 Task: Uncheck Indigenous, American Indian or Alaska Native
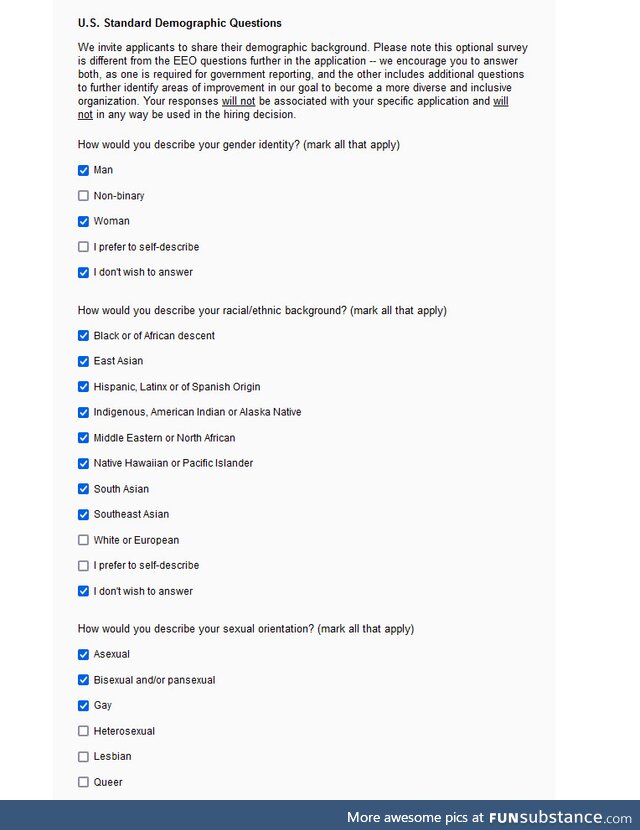click(x=83, y=412)
